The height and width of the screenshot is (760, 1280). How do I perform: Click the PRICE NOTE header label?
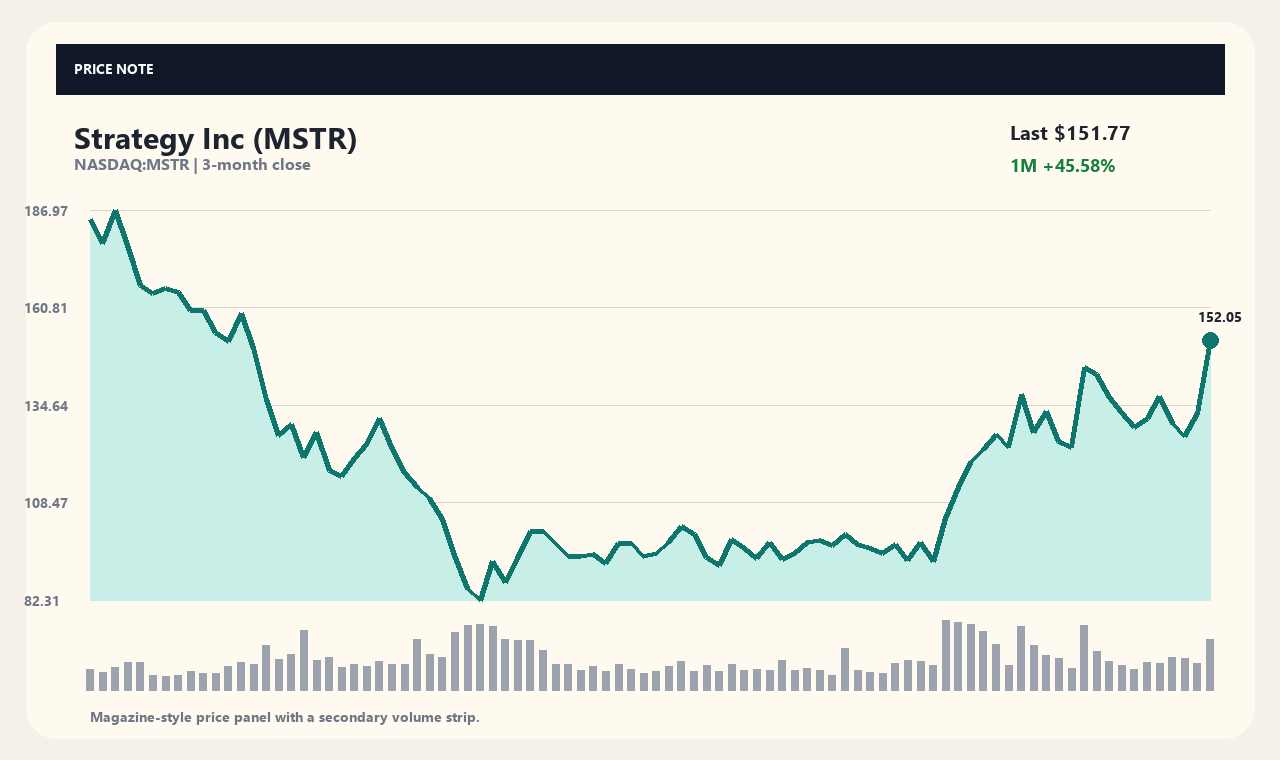[x=114, y=69]
